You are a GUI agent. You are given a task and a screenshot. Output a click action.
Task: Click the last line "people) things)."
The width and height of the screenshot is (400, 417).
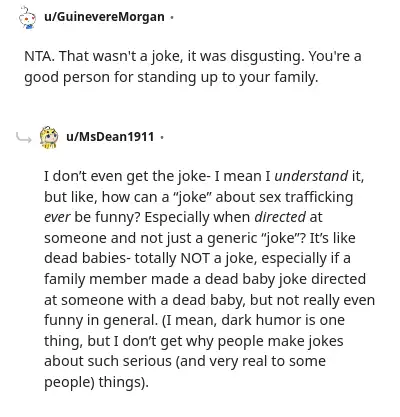(x=96, y=382)
